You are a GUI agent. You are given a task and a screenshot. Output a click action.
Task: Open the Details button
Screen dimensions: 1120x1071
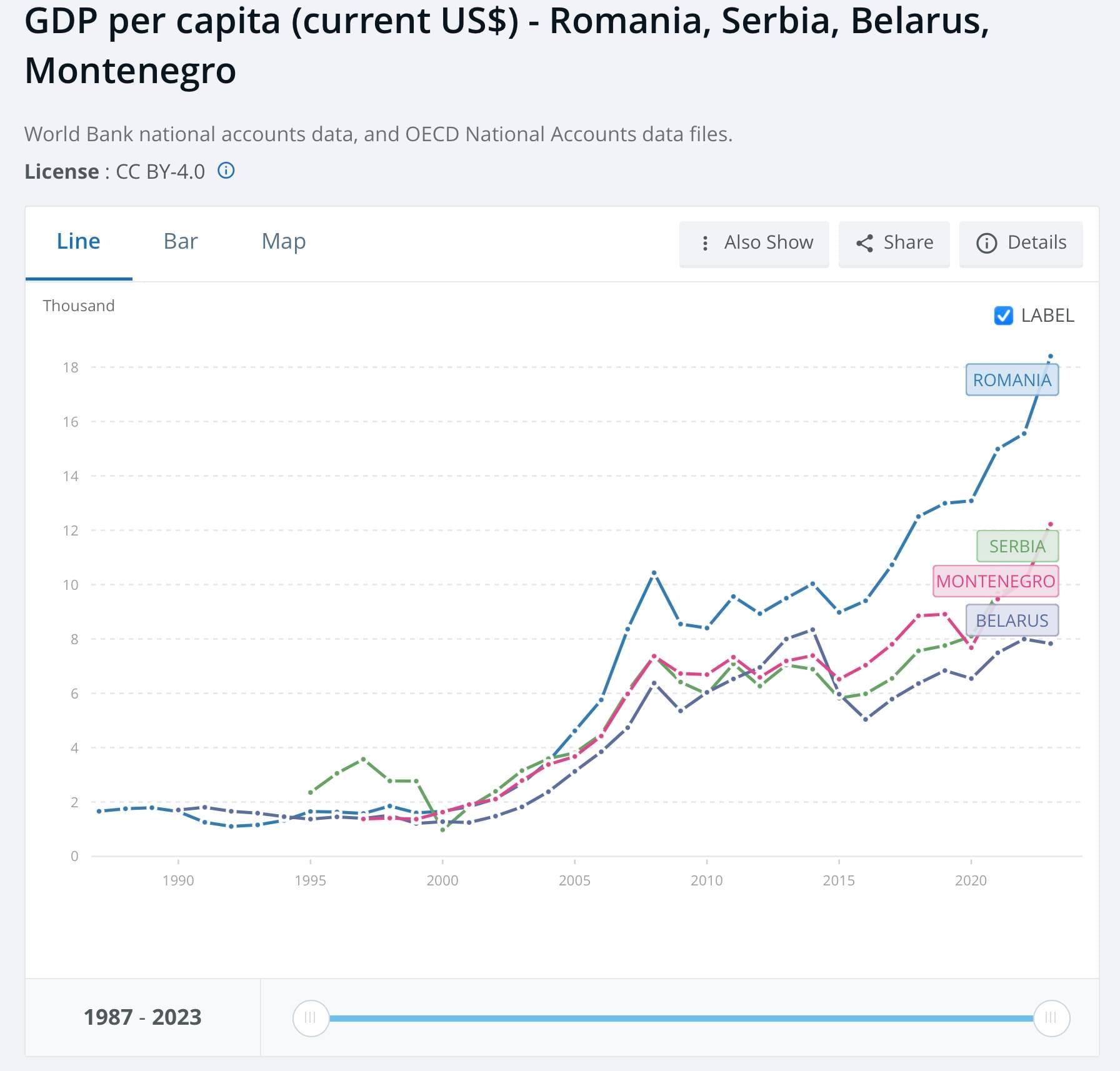click(1021, 243)
